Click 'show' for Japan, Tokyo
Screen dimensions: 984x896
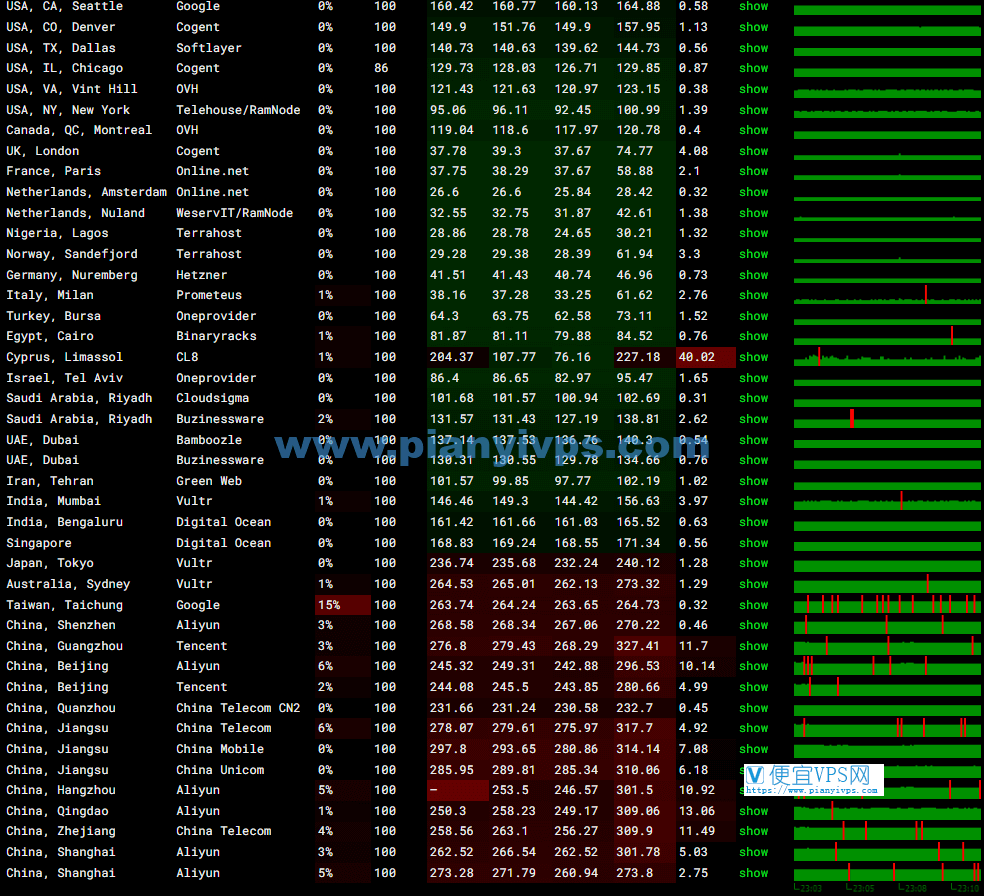tap(753, 563)
